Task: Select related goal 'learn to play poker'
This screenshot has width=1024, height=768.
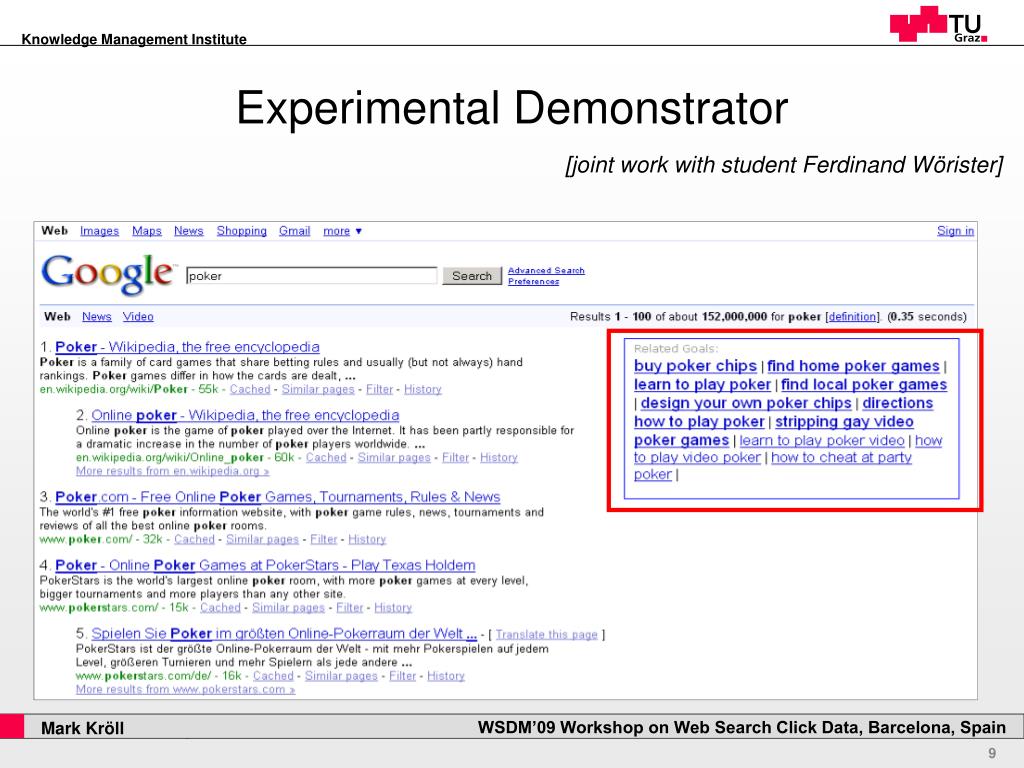Action: click(x=702, y=385)
